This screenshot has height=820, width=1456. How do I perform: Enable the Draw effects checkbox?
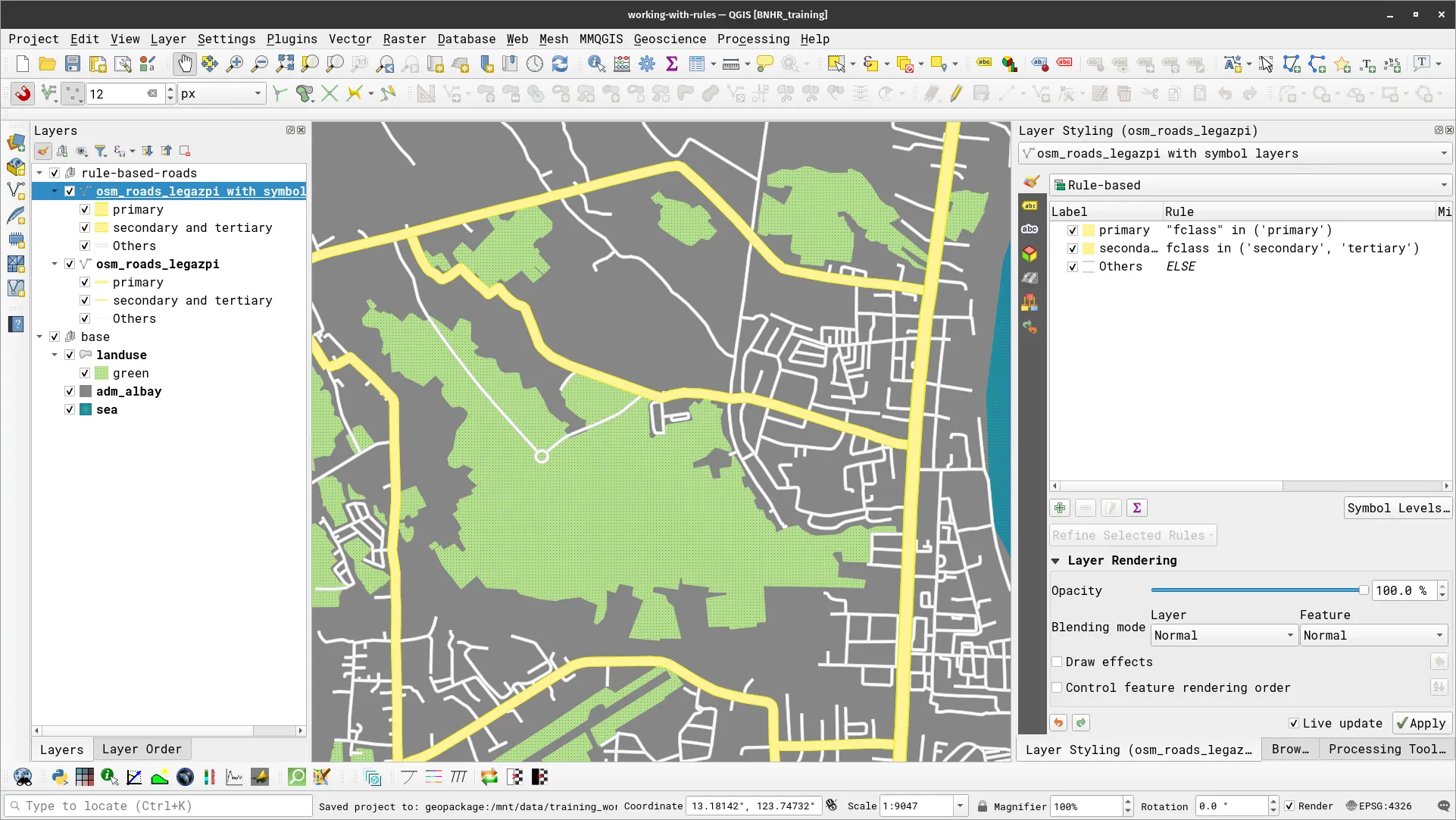tap(1057, 662)
